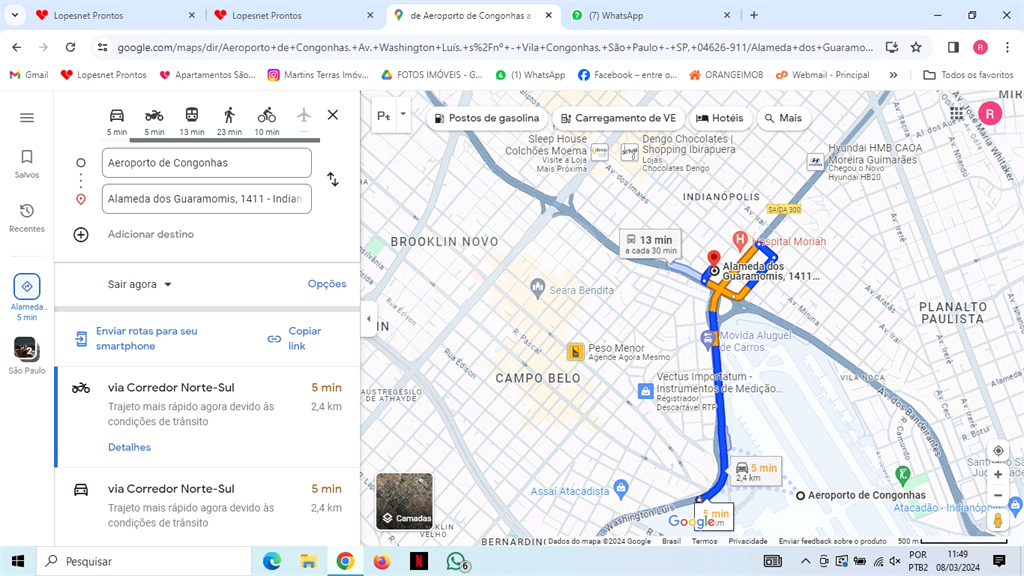
Task: Add a stop with Adicionar destino
Action: [150, 234]
